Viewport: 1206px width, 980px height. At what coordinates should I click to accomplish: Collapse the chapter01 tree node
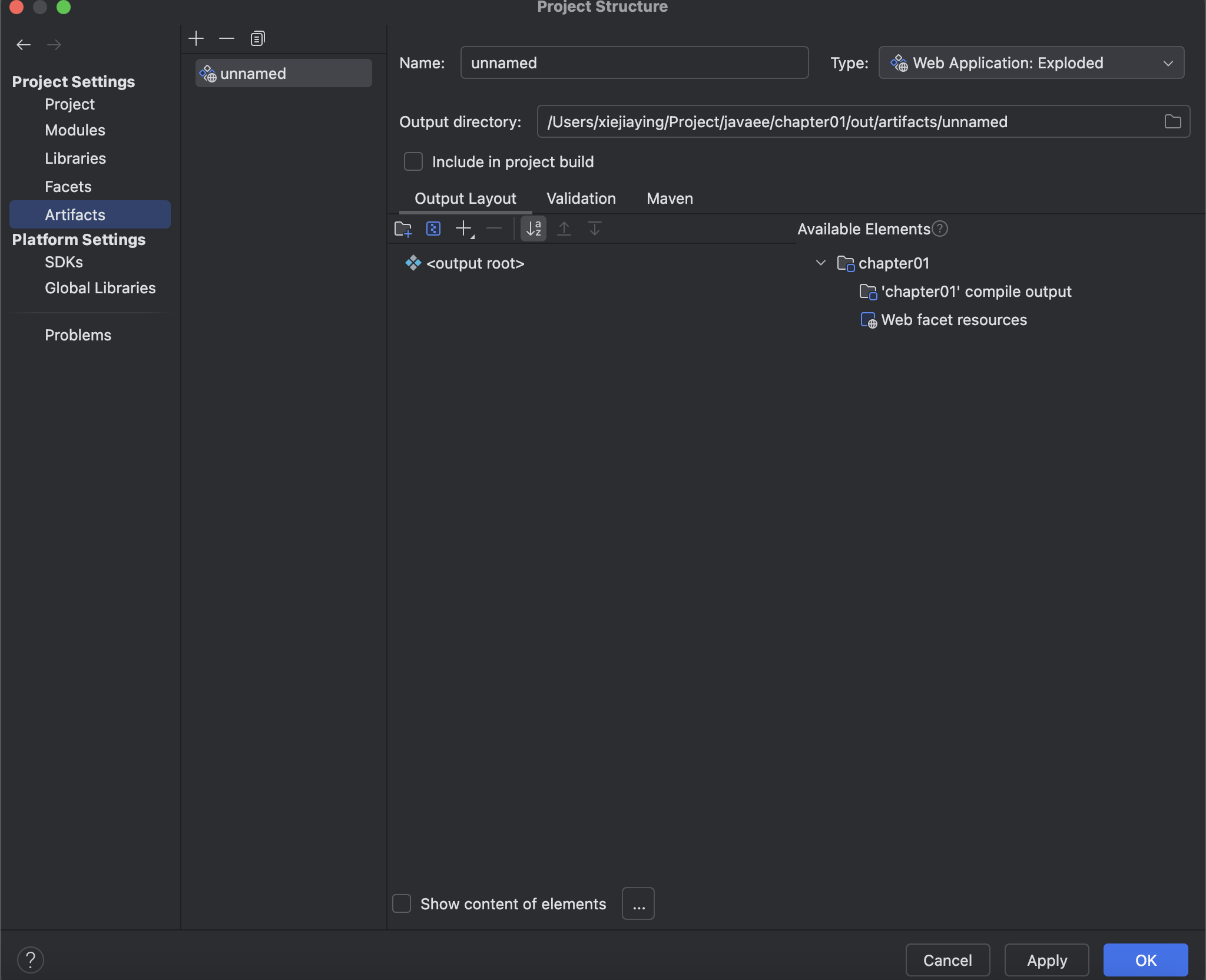coord(821,263)
